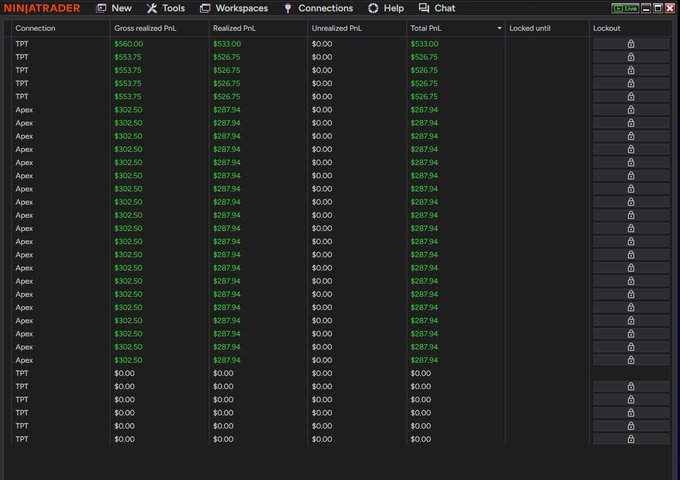Click the lockout padlock in the $560.00 TPT row
680x480 pixels.
coord(631,44)
